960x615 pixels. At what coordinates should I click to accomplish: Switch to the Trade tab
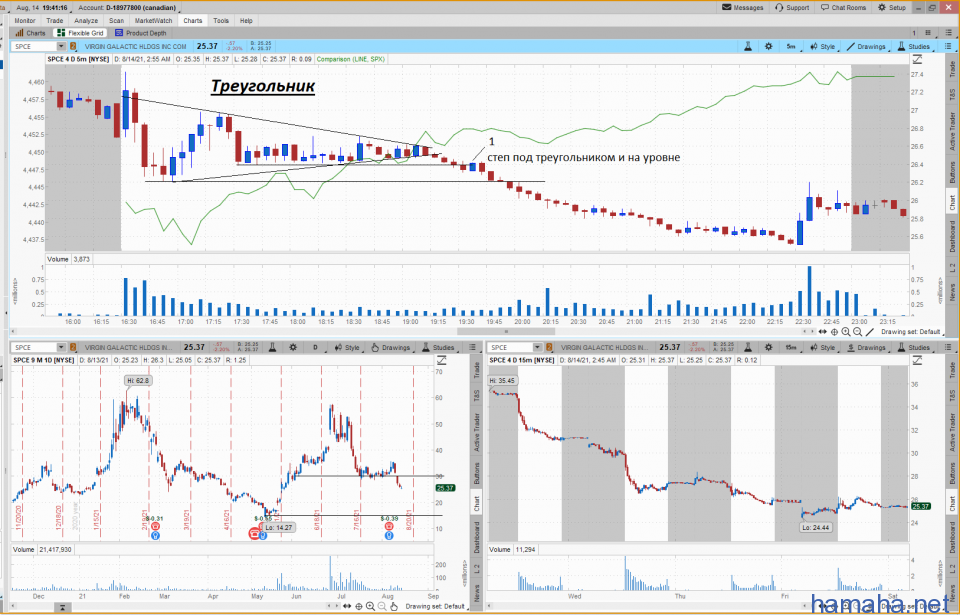(54, 20)
